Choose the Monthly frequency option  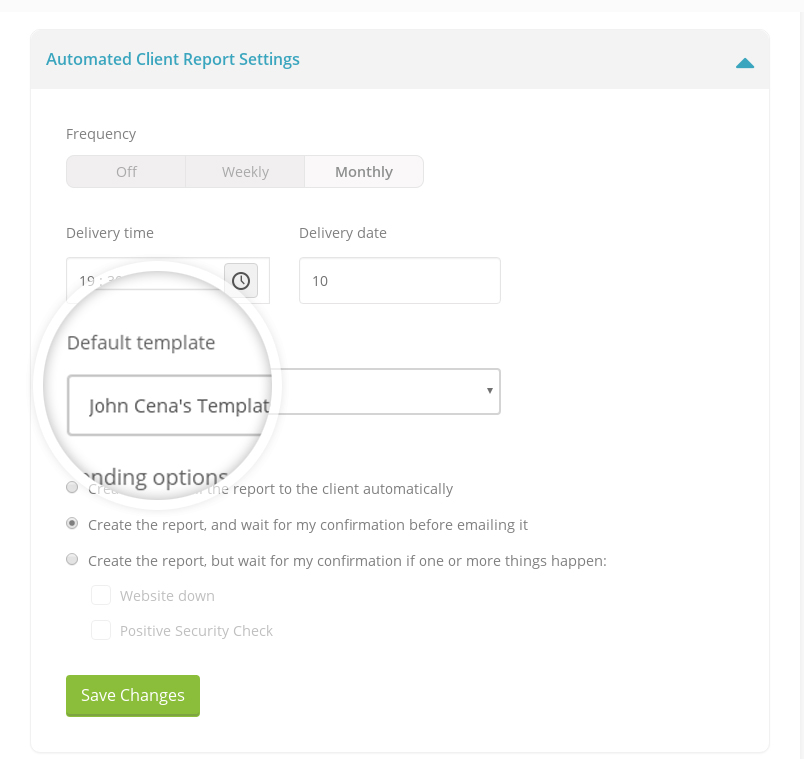pos(364,172)
